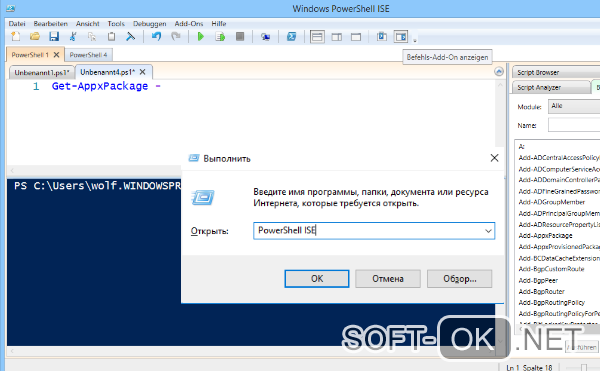Open toolbar overflow options arrow
600x371 pixels.
pyautogui.click(x=415, y=39)
